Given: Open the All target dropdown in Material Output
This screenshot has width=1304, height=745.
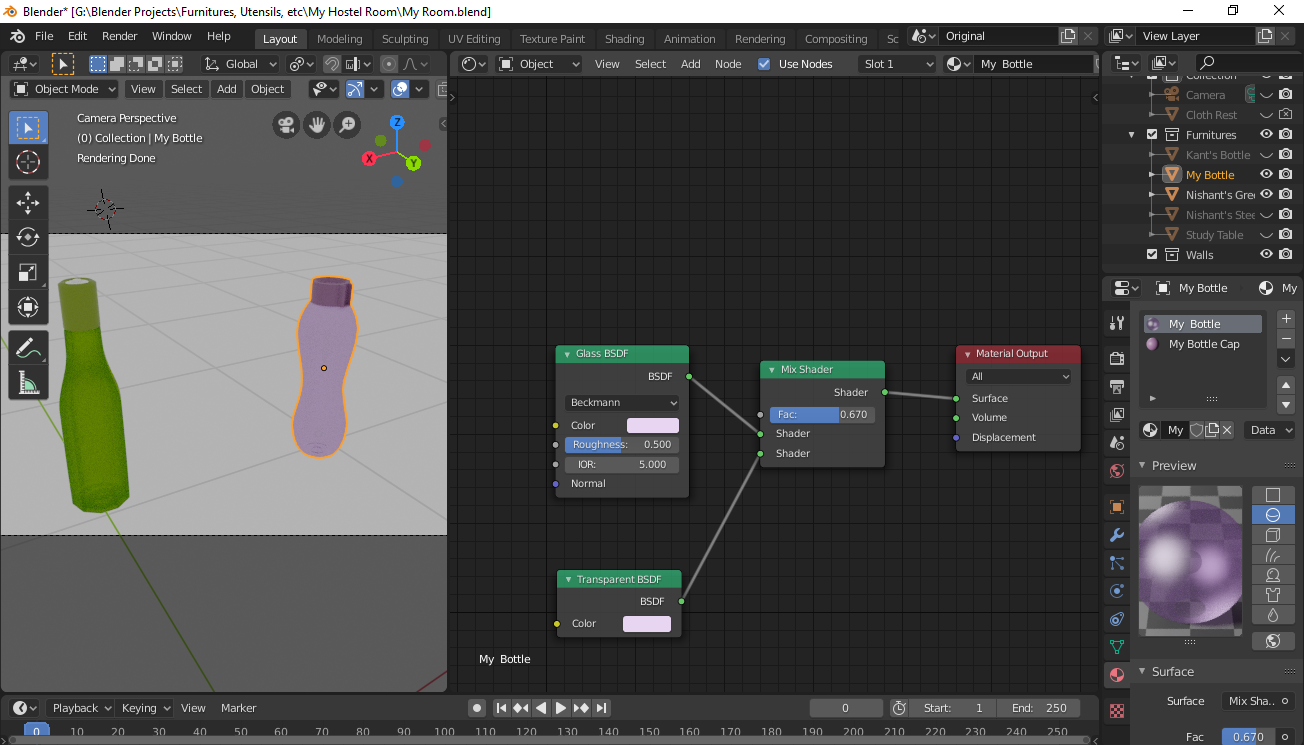Looking at the screenshot, I should point(1019,377).
